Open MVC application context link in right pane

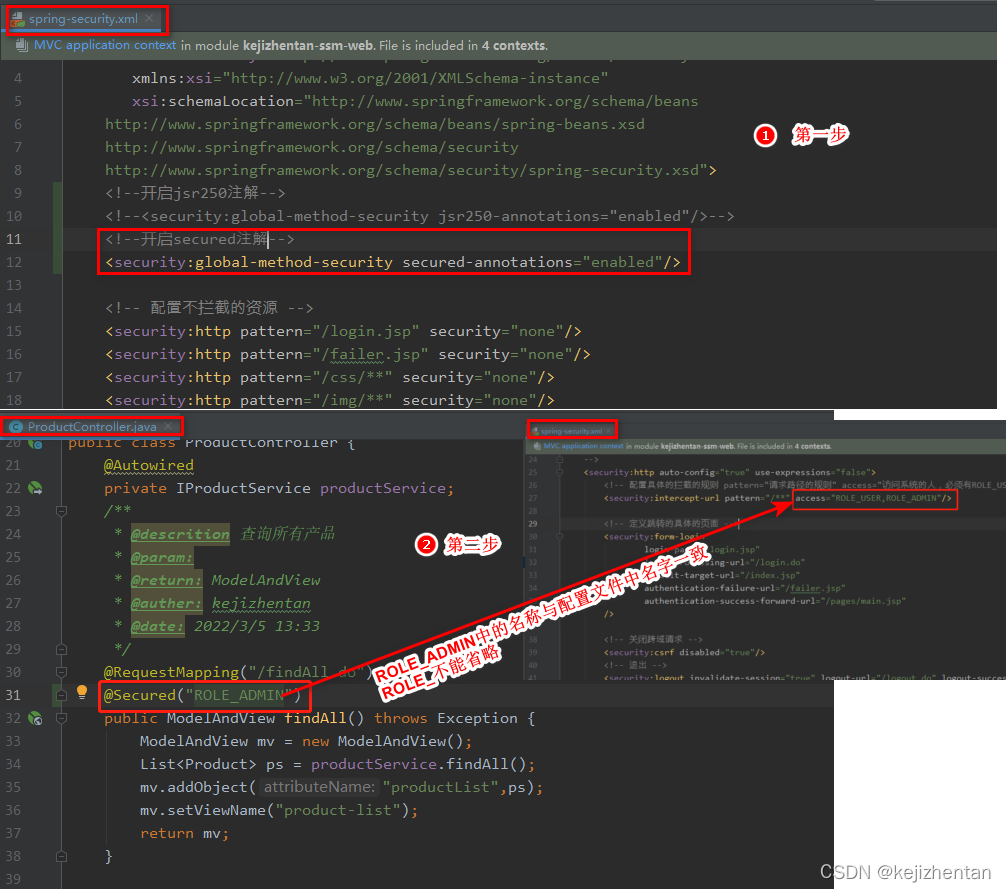point(583,446)
